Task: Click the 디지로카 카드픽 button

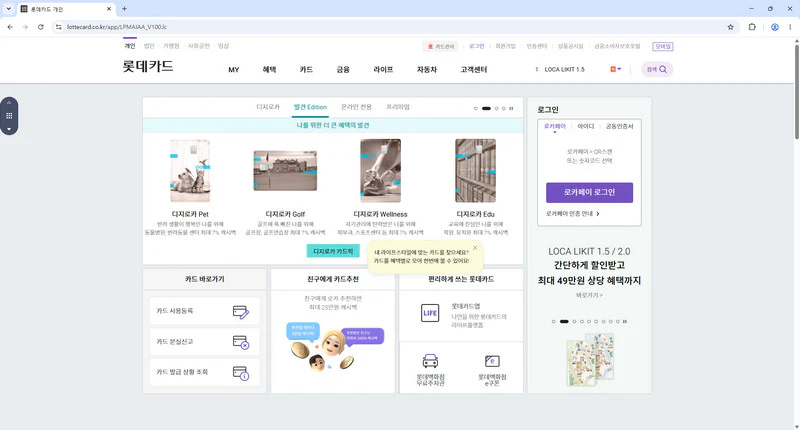Action: (x=333, y=251)
